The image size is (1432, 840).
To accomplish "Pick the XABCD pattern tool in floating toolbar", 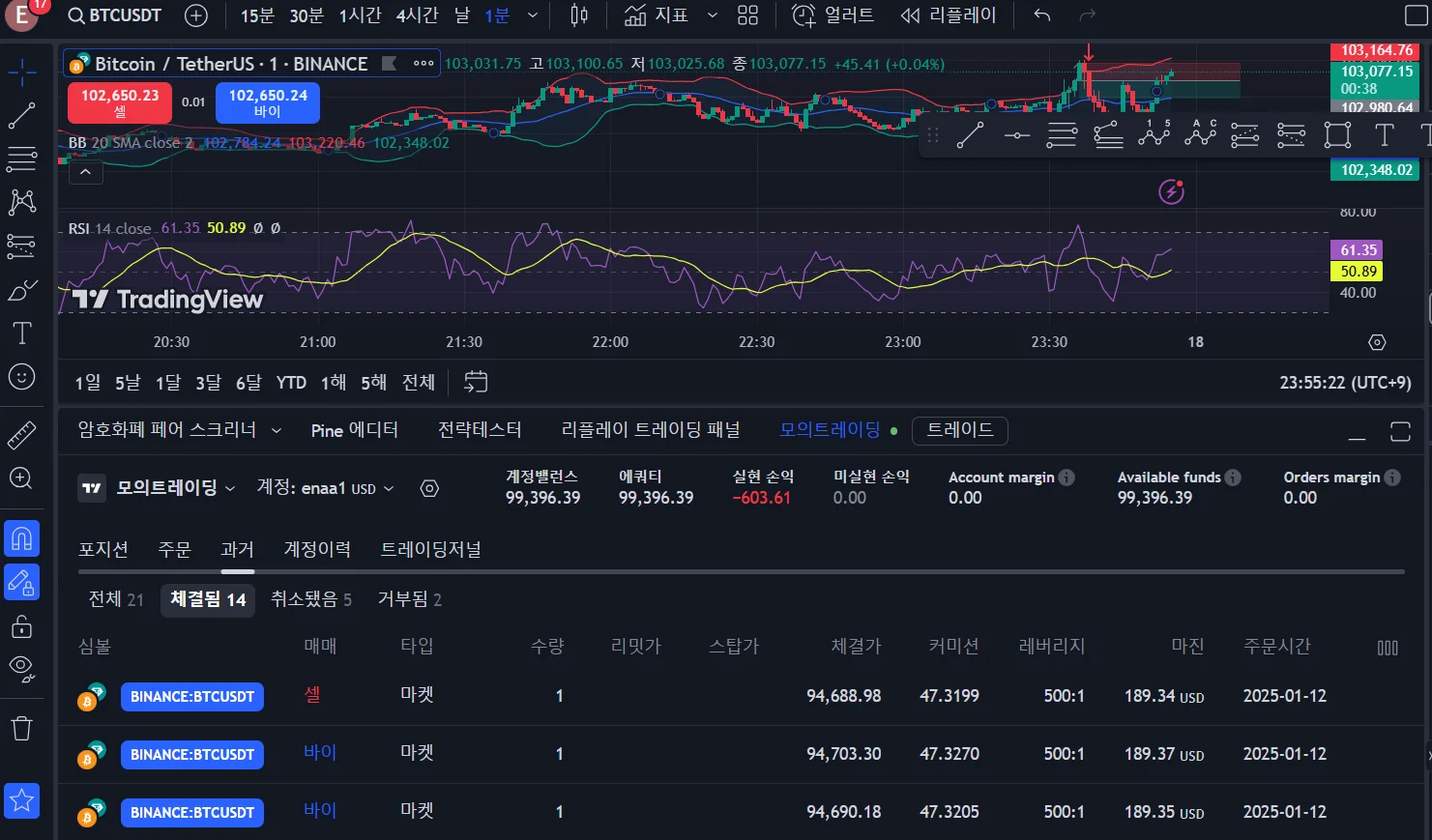I will (1154, 135).
